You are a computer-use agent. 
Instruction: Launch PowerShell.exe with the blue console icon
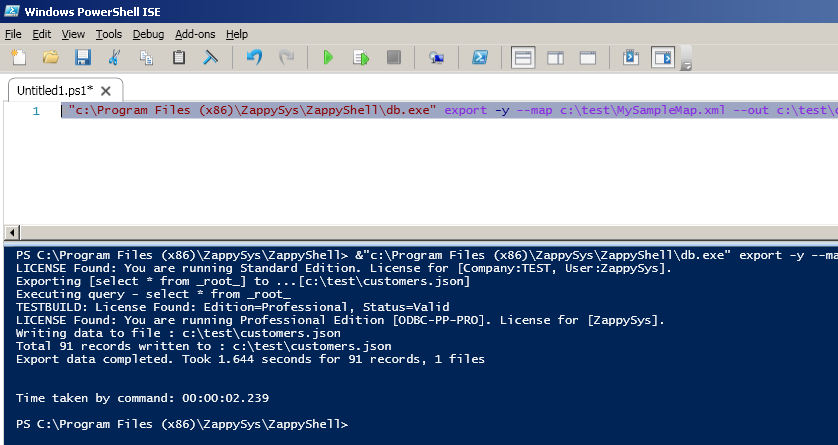pyautogui.click(x=479, y=57)
